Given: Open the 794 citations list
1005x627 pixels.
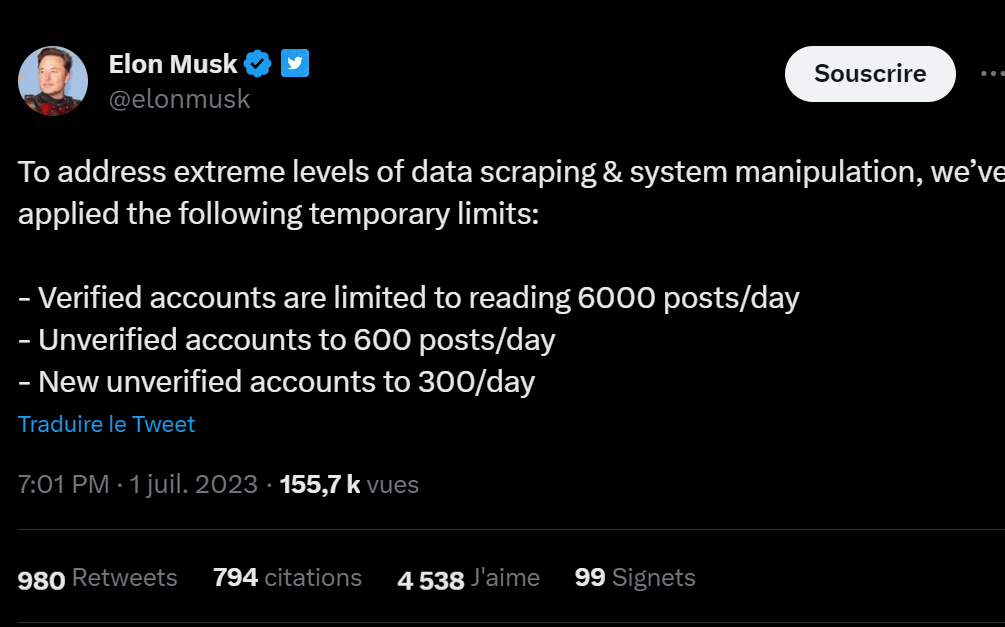Looking at the screenshot, I should click(x=287, y=578).
